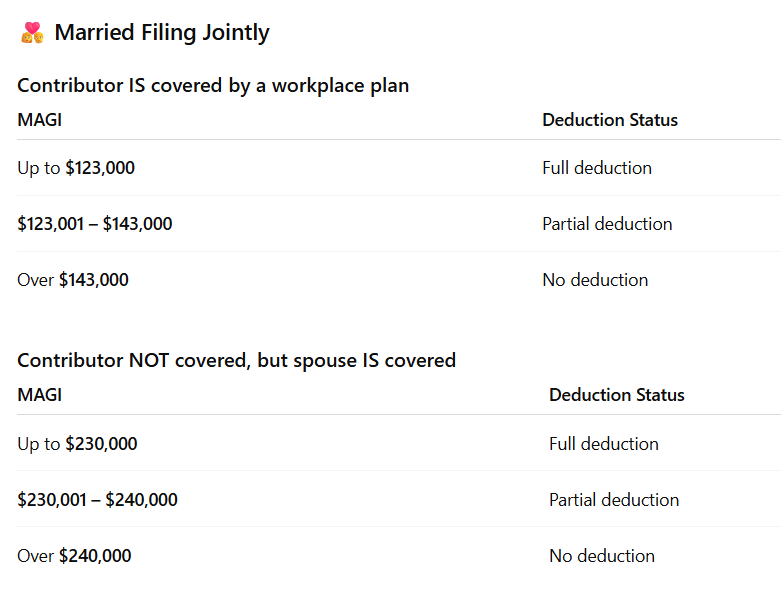Click Partial deduction for the $123,001 – $143,000 row

point(607,224)
